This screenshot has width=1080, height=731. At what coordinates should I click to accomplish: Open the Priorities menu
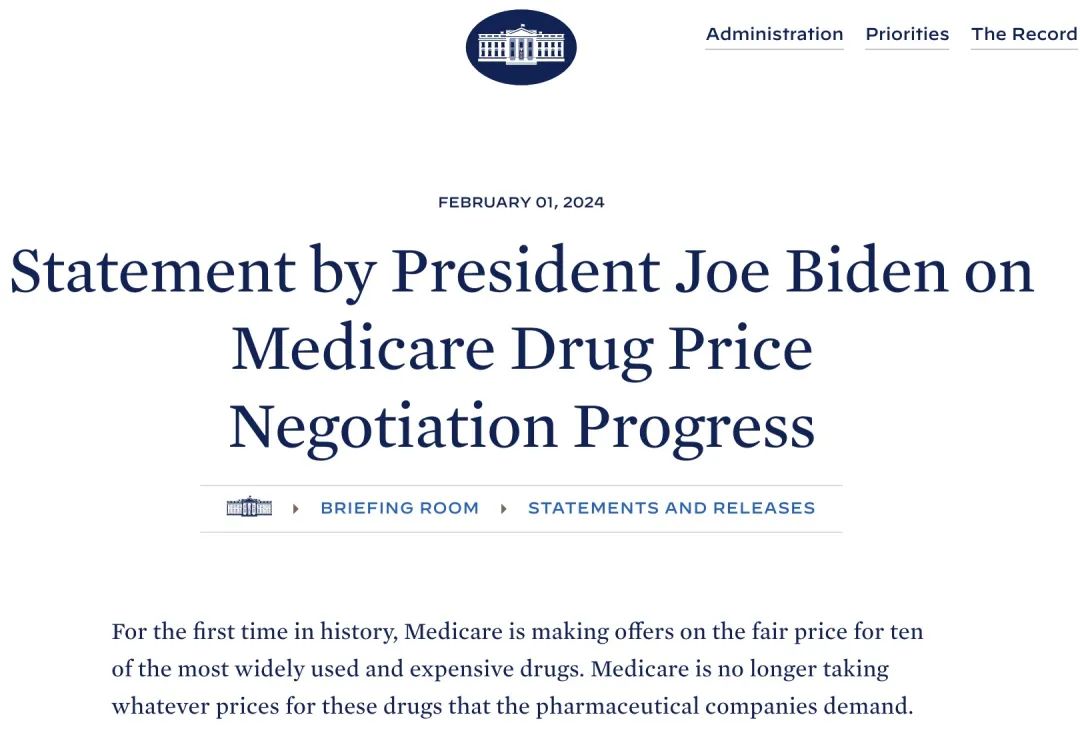pos(907,34)
